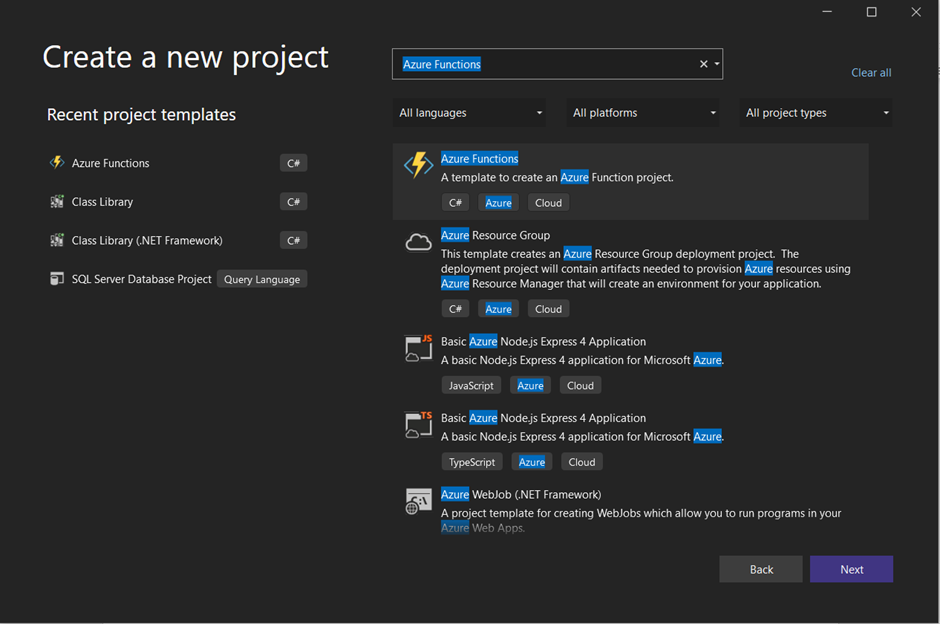The image size is (940, 624).
Task: Click the Next button
Action: pyautogui.click(x=851, y=569)
